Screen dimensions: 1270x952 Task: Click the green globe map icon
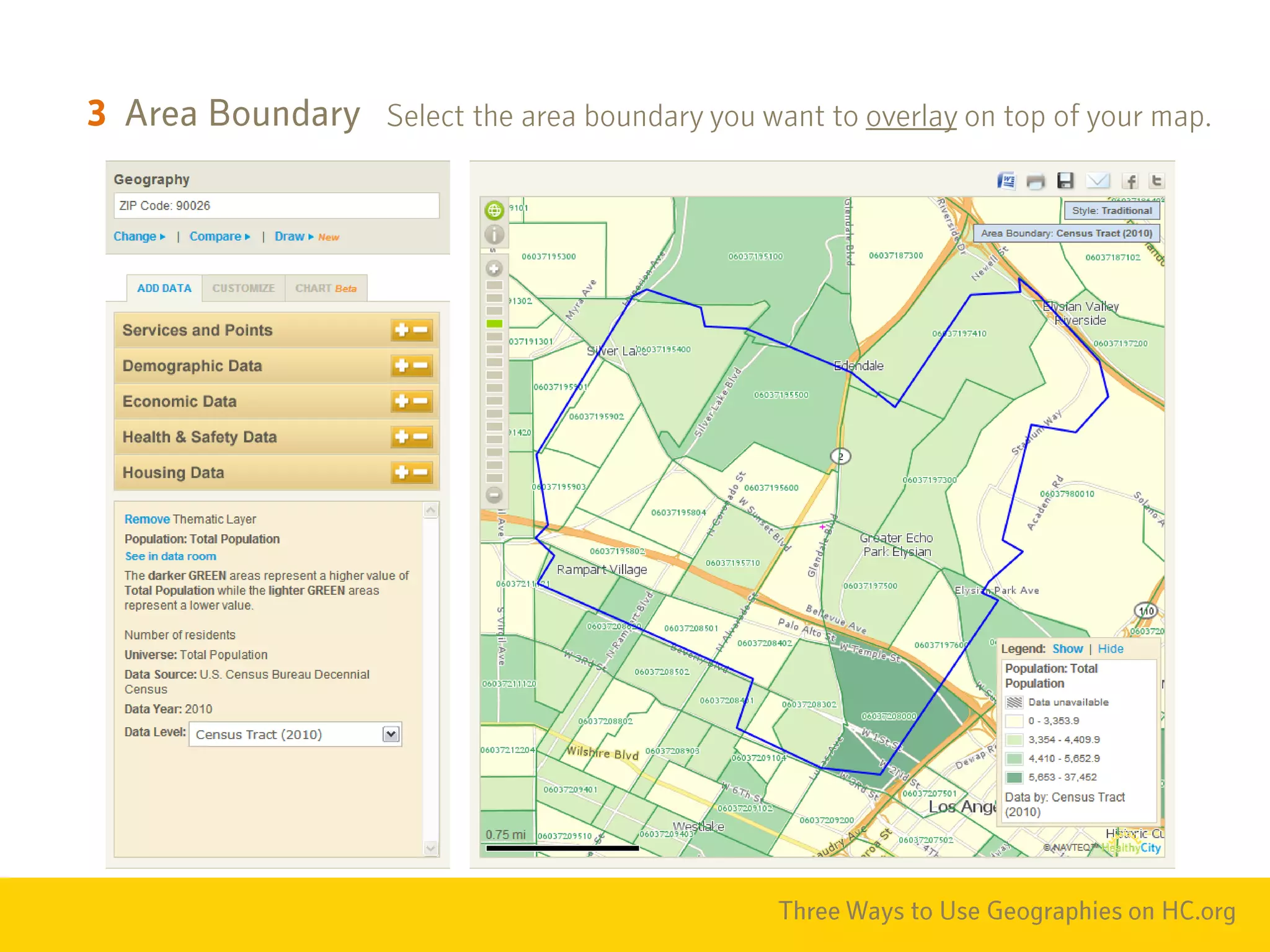pyautogui.click(x=494, y=211)
